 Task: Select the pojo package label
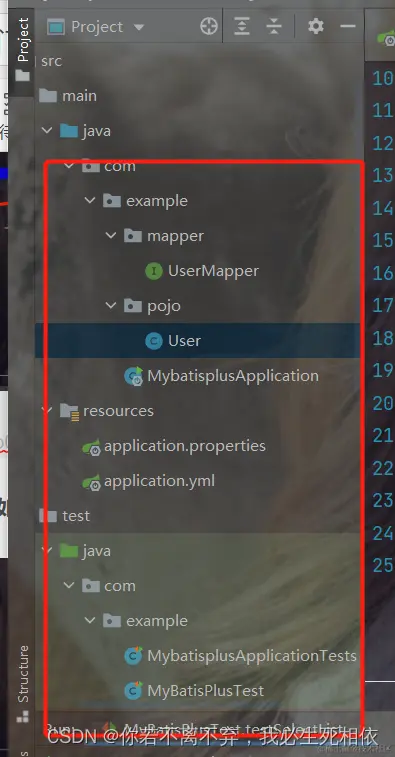[164, 306]
